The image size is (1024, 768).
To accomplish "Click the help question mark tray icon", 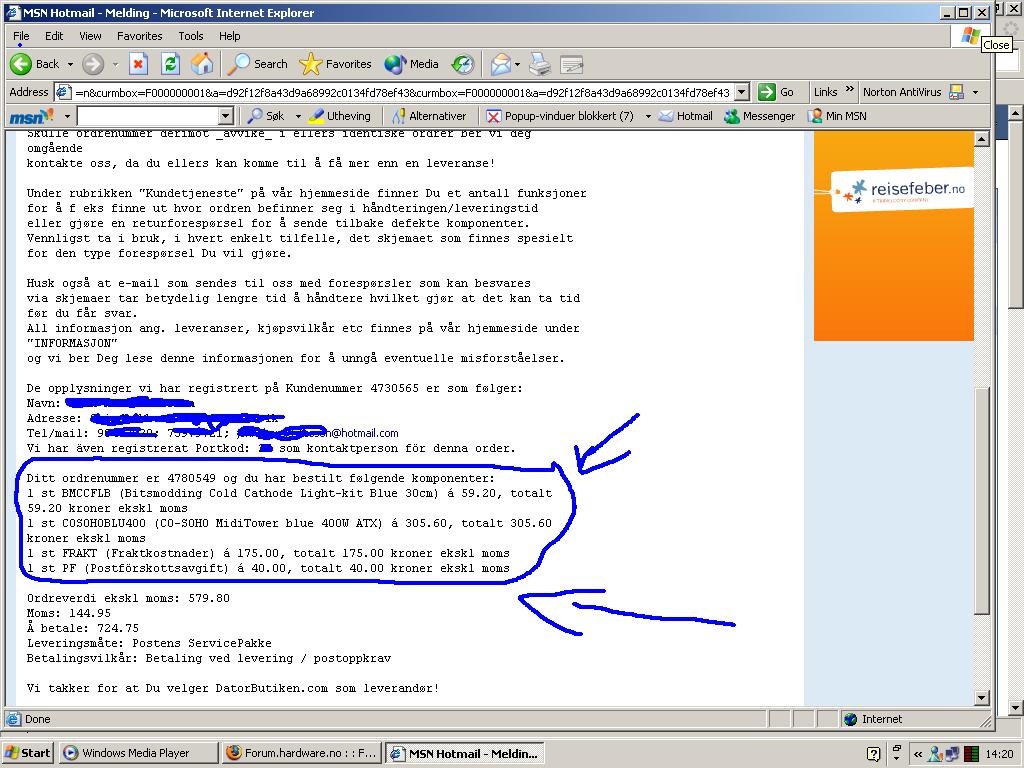I will tap(873, 754).
